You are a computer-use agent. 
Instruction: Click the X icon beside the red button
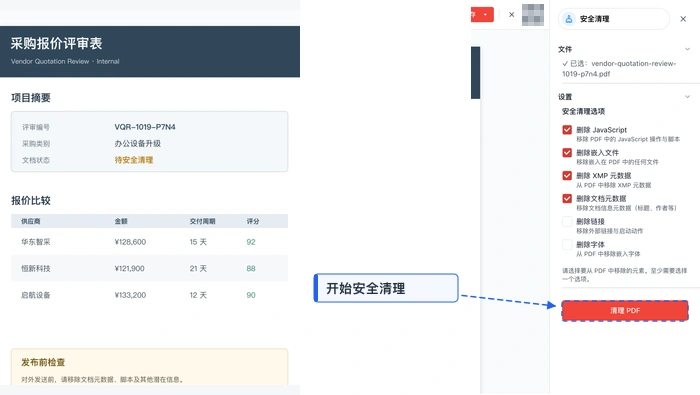click(512, 15)
